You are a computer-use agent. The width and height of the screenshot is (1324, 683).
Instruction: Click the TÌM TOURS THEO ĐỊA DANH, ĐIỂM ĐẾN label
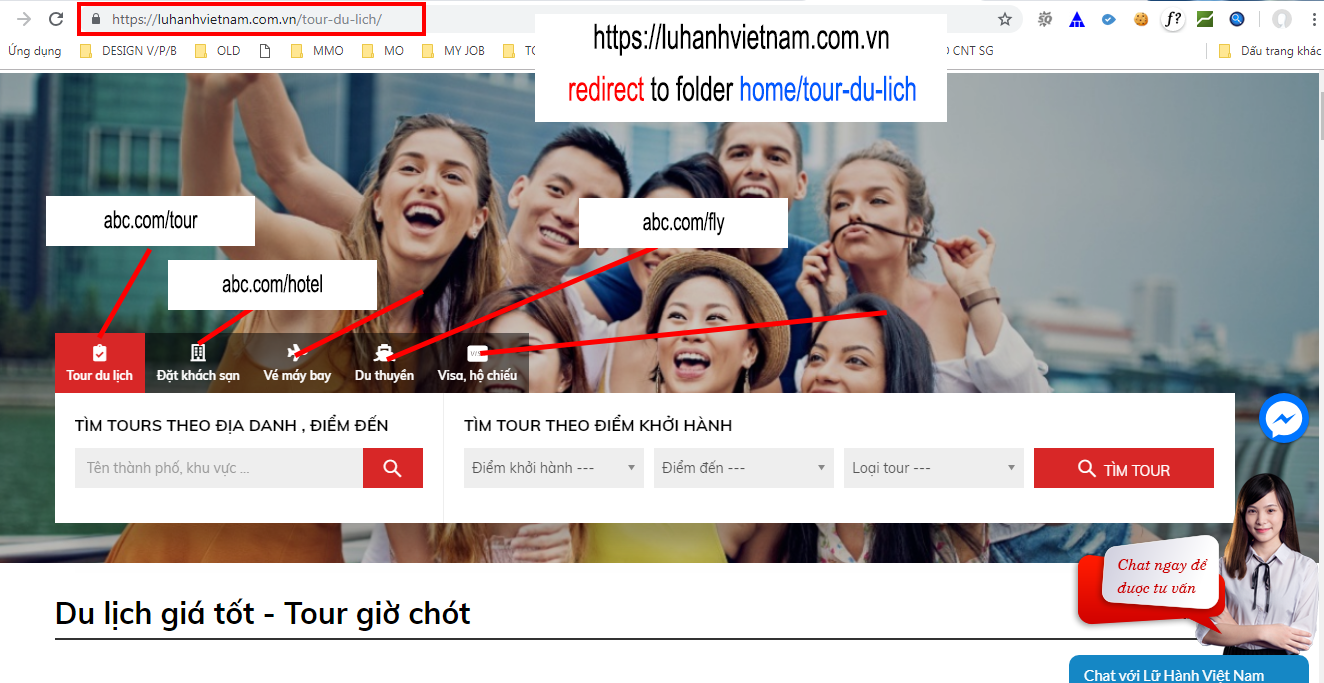tap(232, 425)
